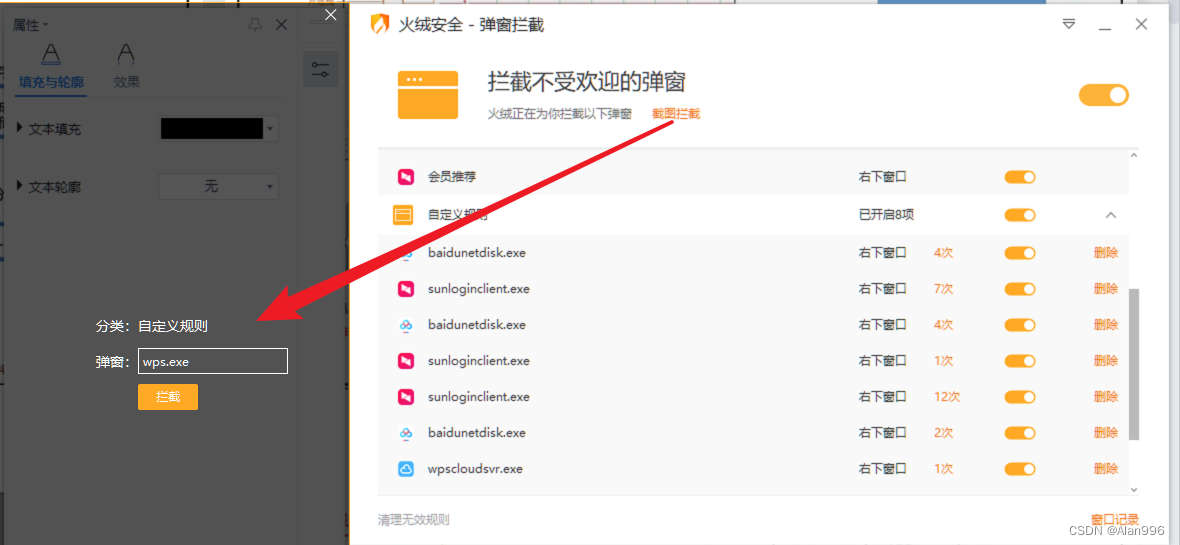Click the 自定义规则 orange window icon
This screenshot has height=545, width=1180.
[403, 215]
